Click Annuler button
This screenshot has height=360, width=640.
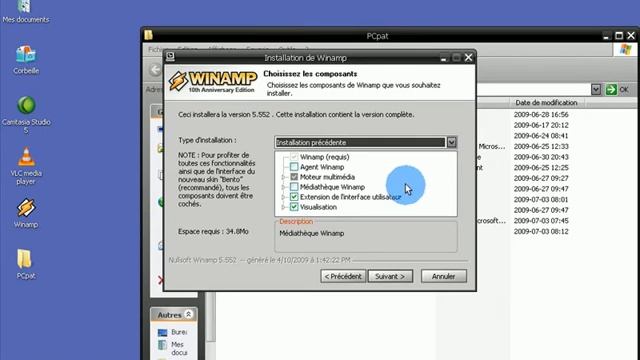444,276
